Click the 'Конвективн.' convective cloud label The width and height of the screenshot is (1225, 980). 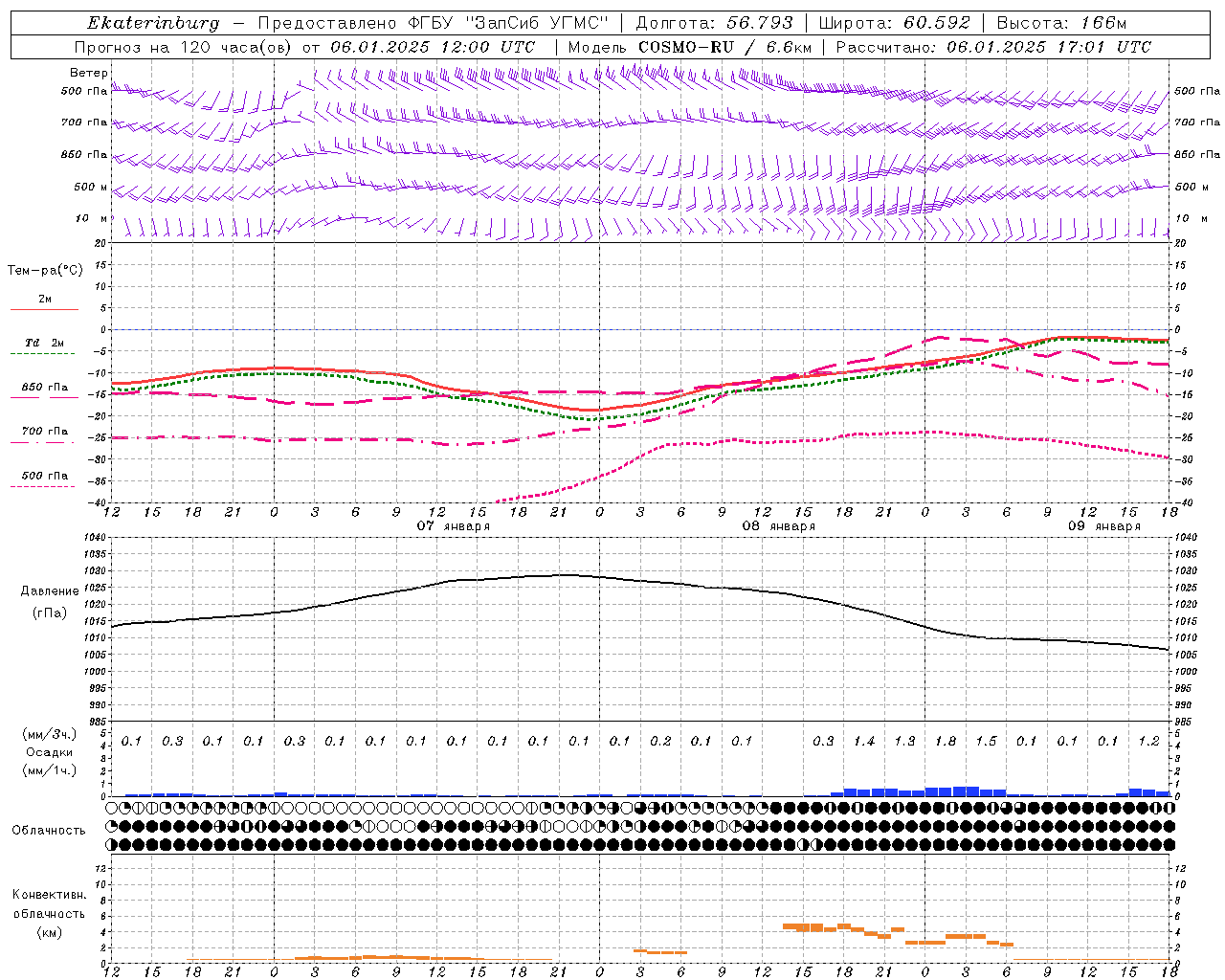pyautogui.click(x=50, y=895)
